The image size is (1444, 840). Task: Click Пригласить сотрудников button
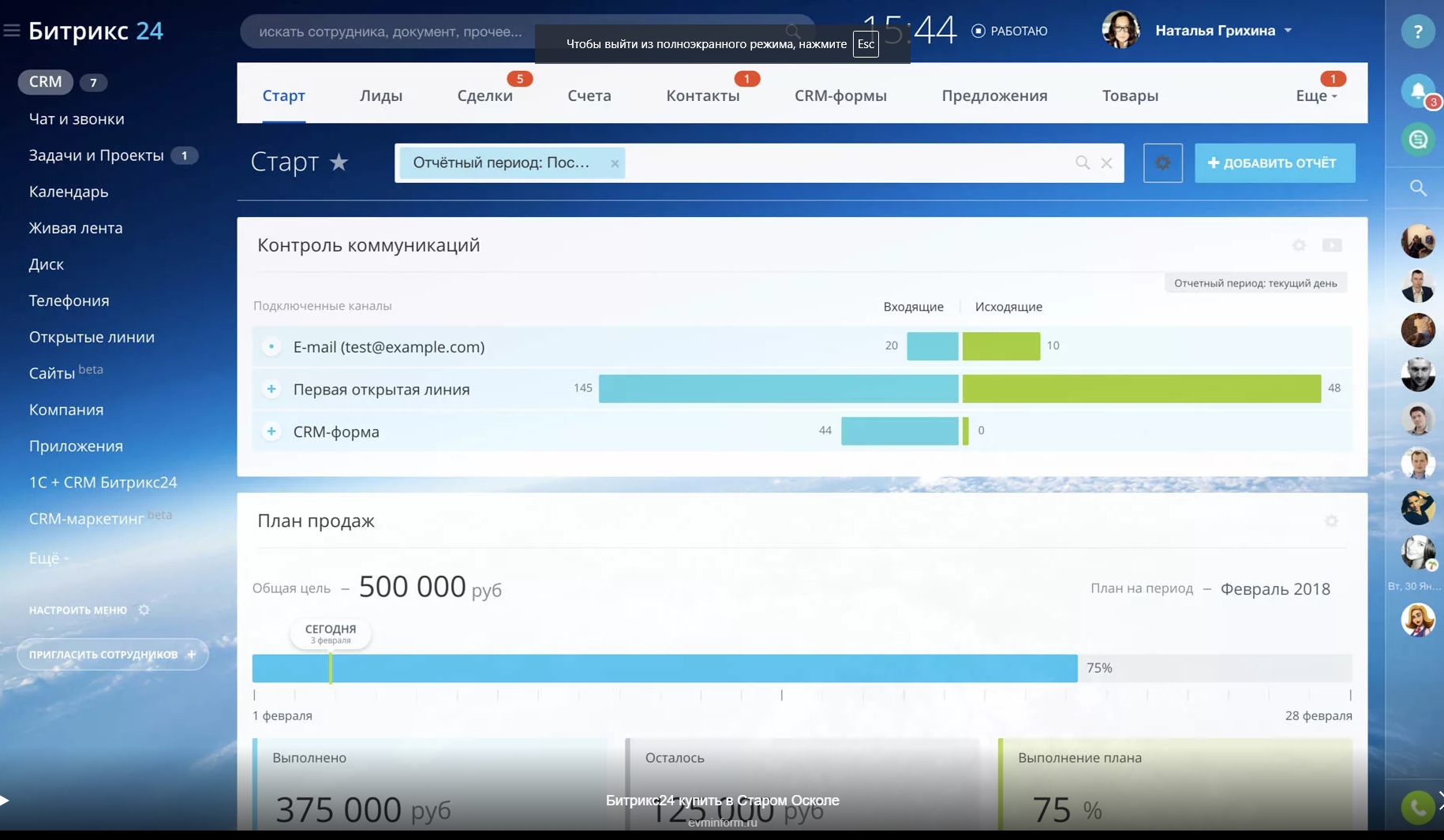coord(113,654)
